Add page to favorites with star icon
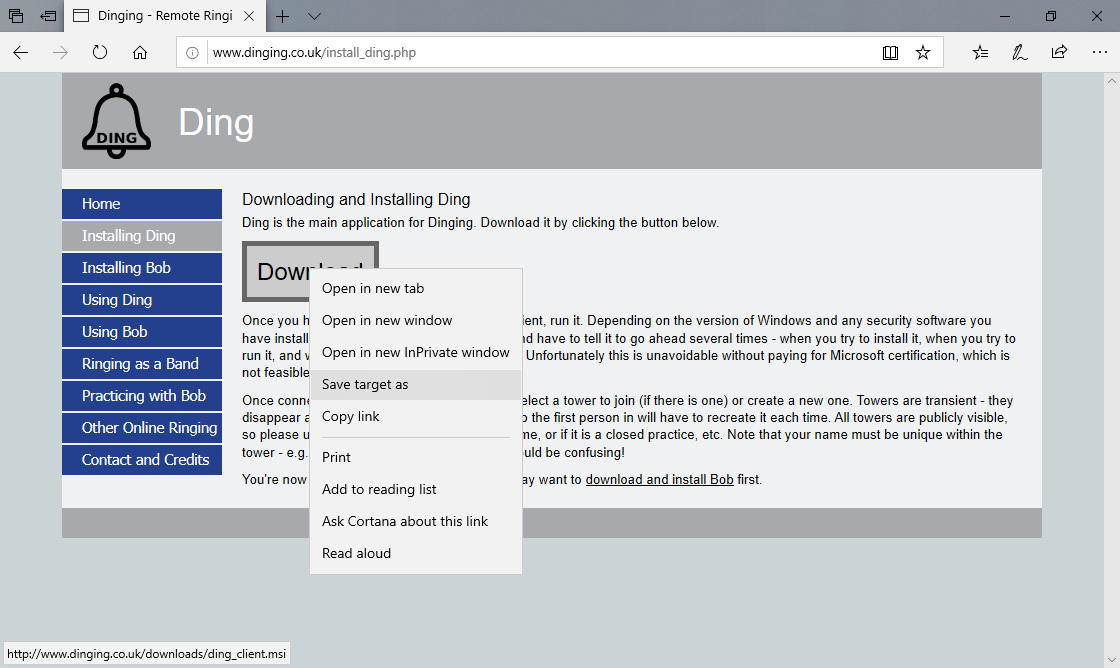 coord(923,52)
